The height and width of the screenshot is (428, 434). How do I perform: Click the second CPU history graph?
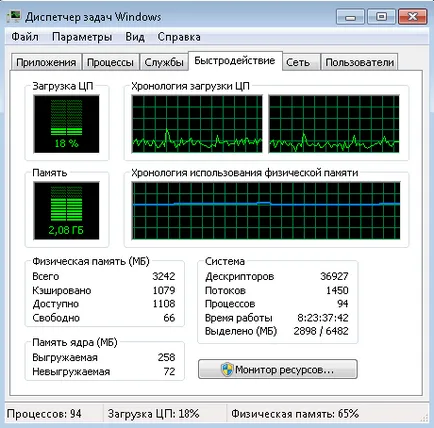[x=334, y=124]
